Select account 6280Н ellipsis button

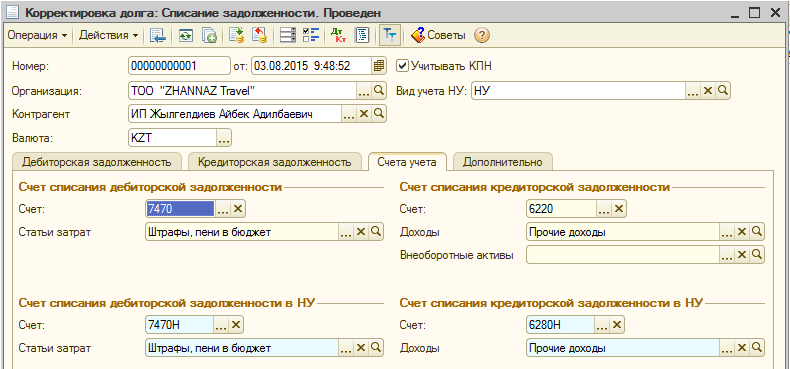click(604, 325)
